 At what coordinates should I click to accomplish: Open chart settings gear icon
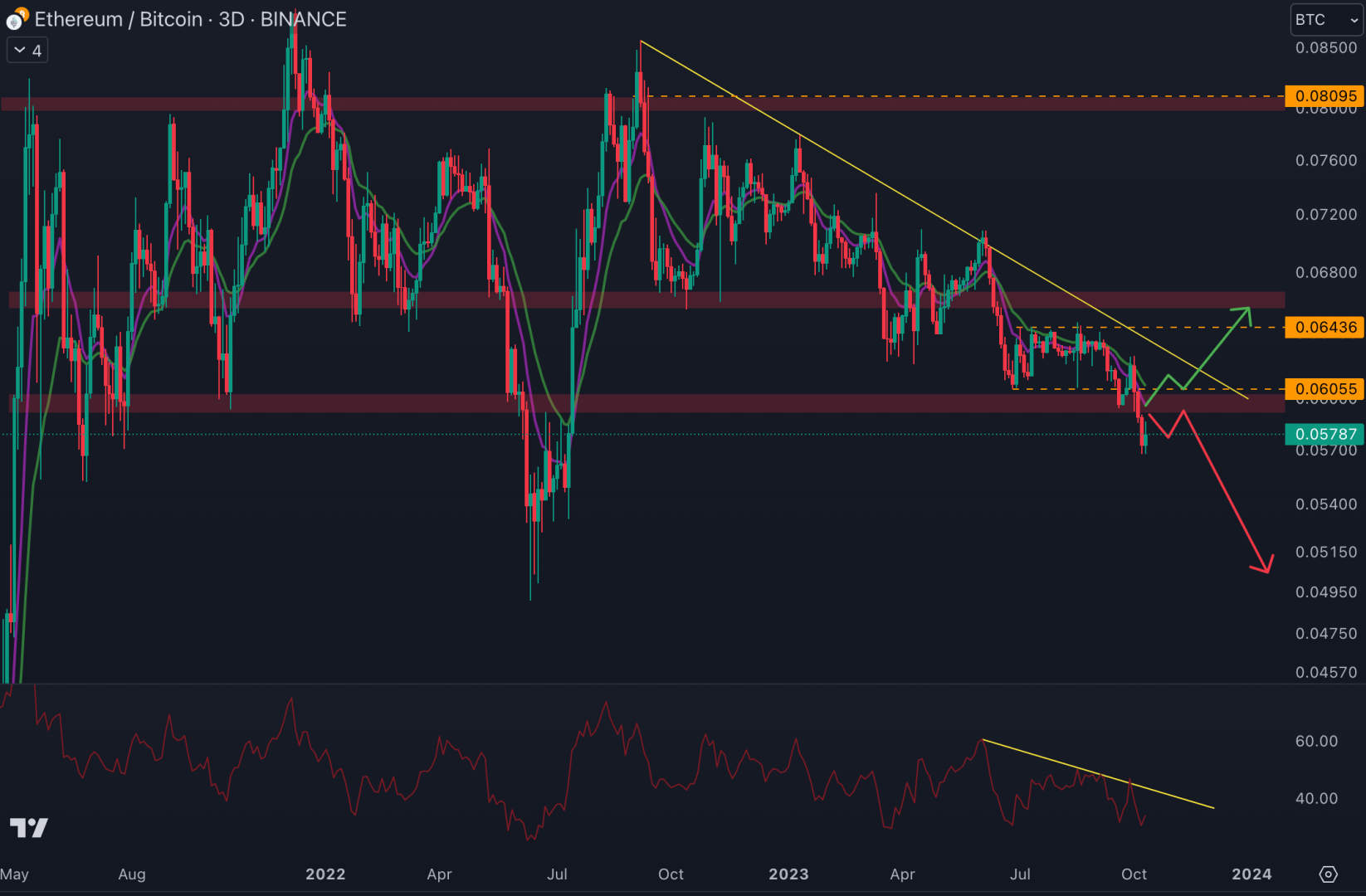(x=1328, y=874)
